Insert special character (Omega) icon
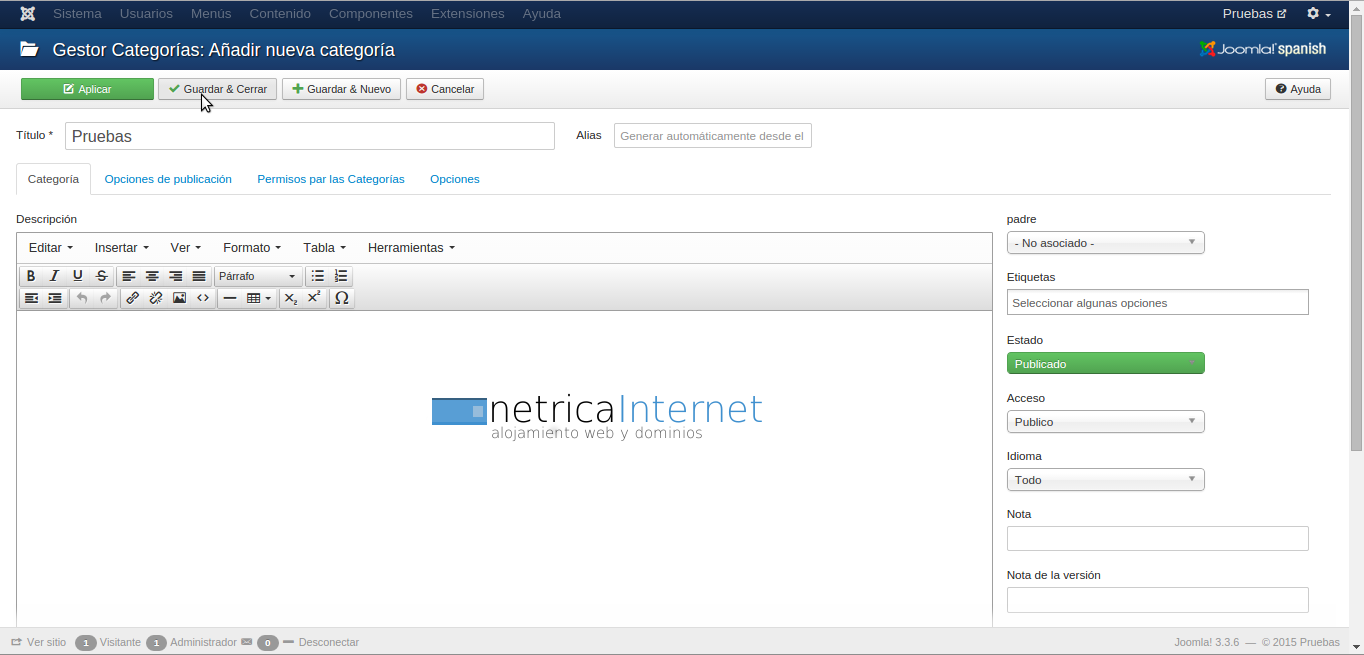The width and height of the screenshot is (1364, 655). [x=342, y=298]
